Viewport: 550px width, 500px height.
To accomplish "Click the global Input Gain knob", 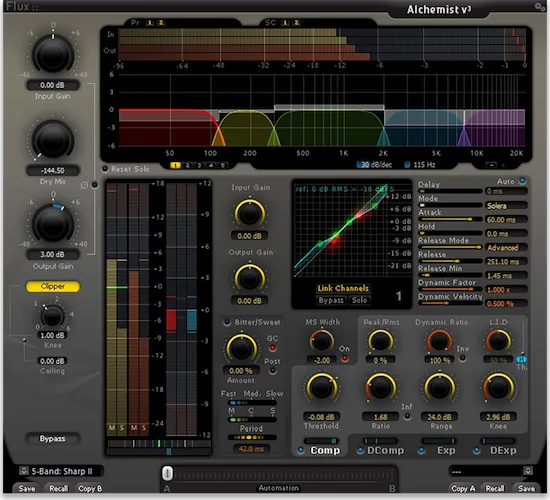I will pos(53,54).
